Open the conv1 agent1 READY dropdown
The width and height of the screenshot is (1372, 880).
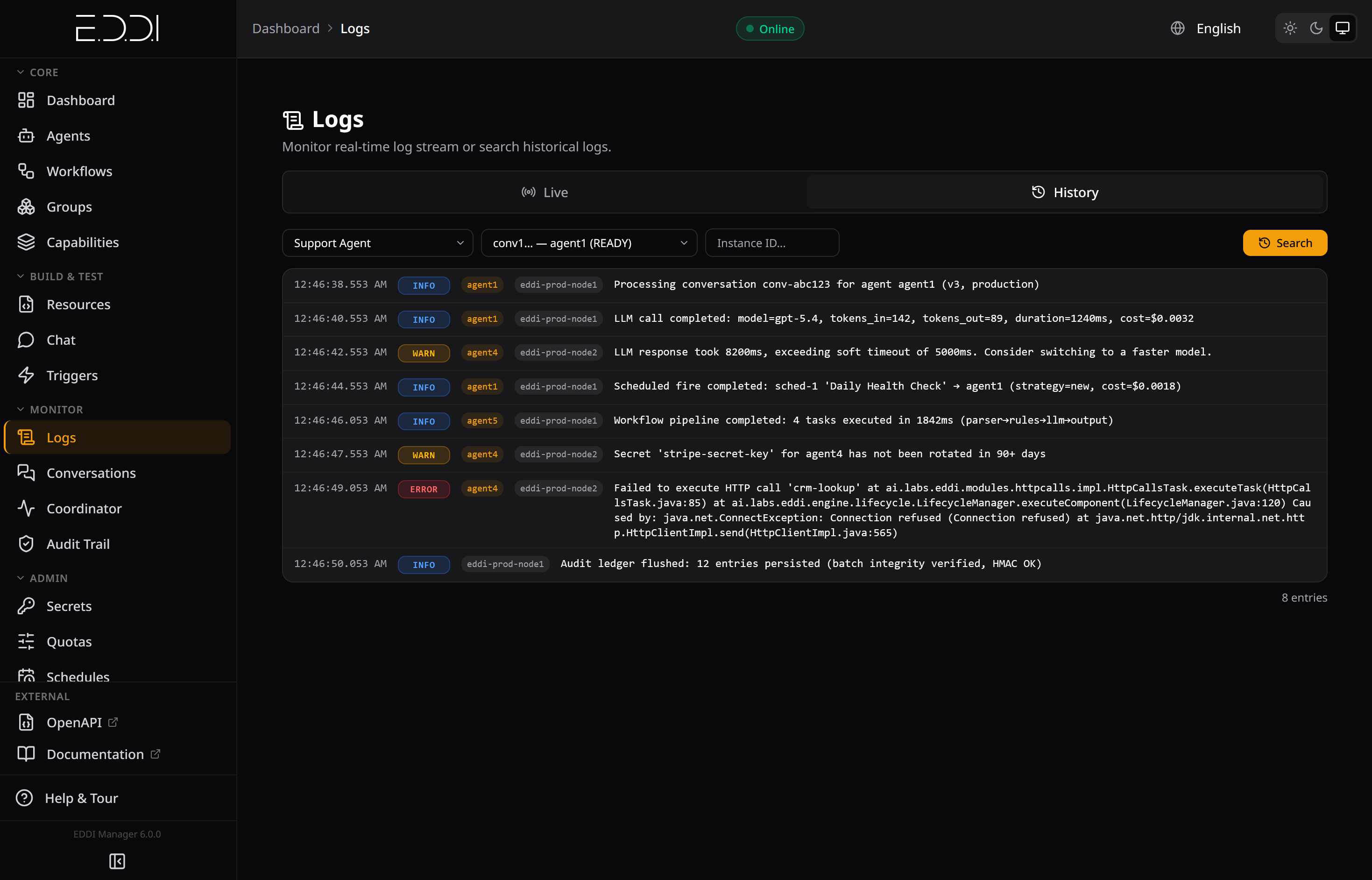click(x=589, y=243)
